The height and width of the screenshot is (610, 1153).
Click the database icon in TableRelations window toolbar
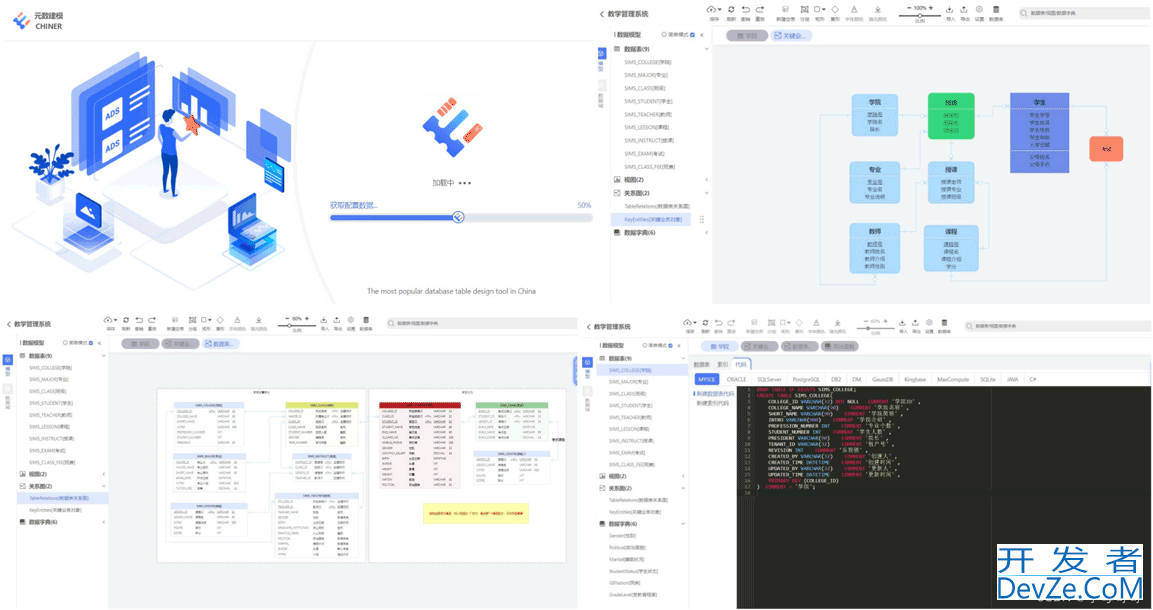pos(366,320)
